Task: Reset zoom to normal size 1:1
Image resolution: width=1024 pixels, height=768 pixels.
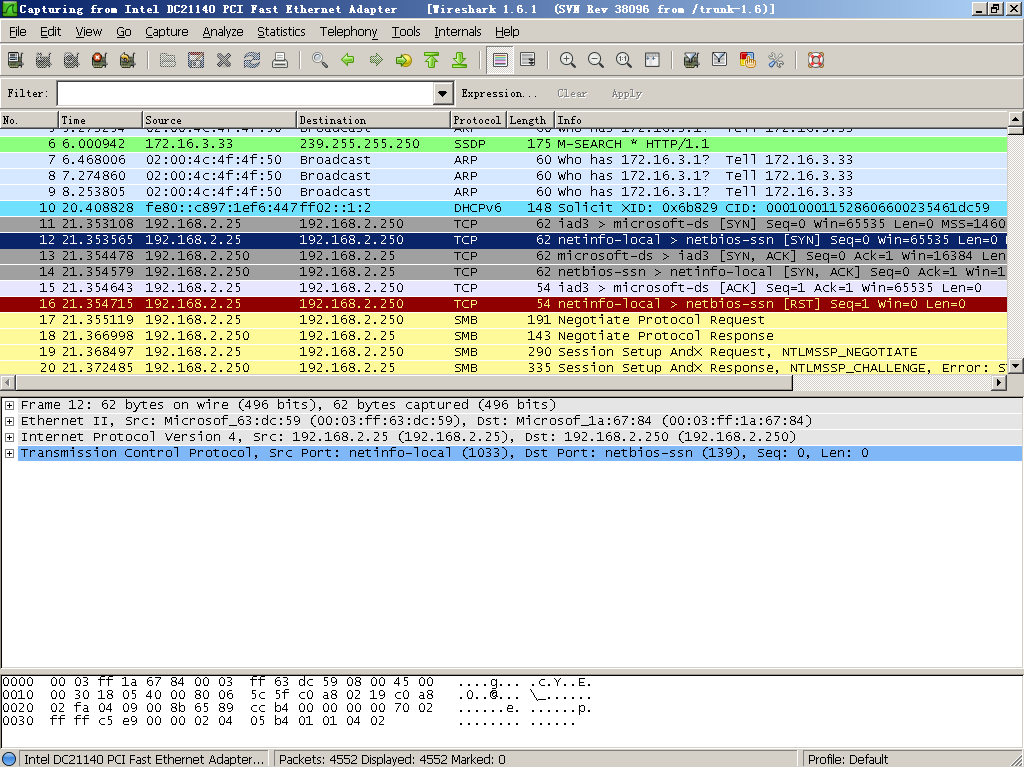Action: tap(624, 60)
